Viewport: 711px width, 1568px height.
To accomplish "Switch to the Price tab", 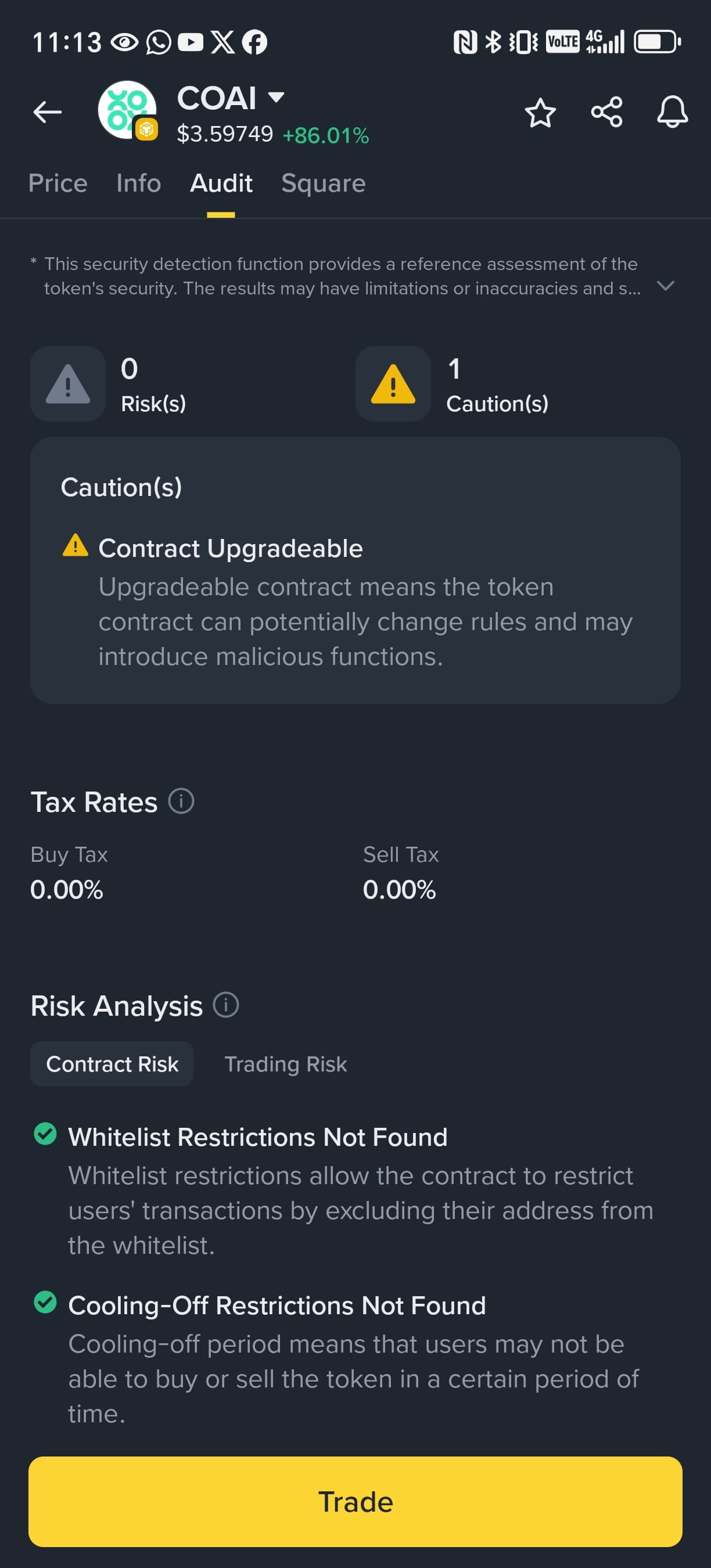I will tap(58, 182).
